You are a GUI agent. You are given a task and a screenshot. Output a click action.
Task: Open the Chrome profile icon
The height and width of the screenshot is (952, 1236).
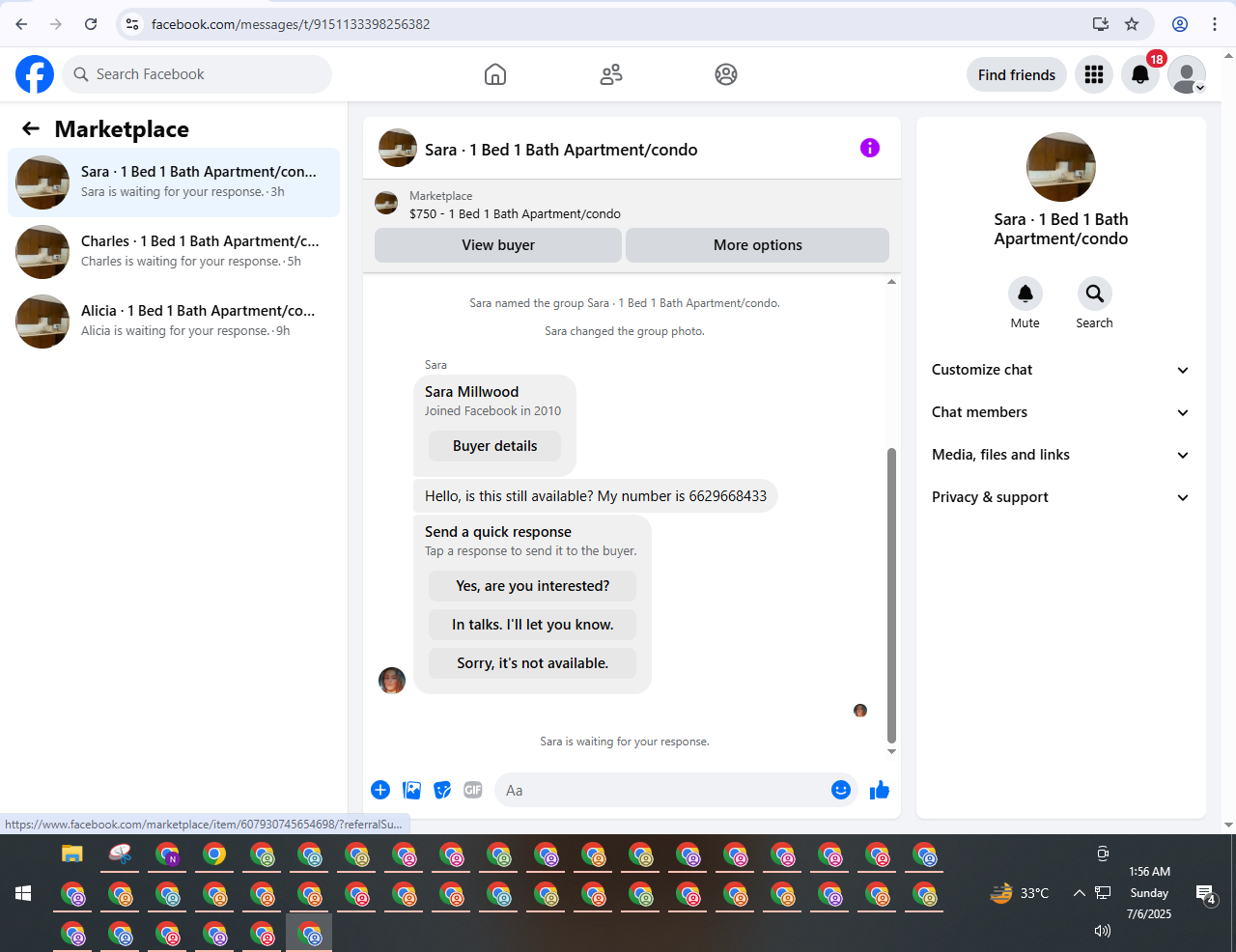1180,24
